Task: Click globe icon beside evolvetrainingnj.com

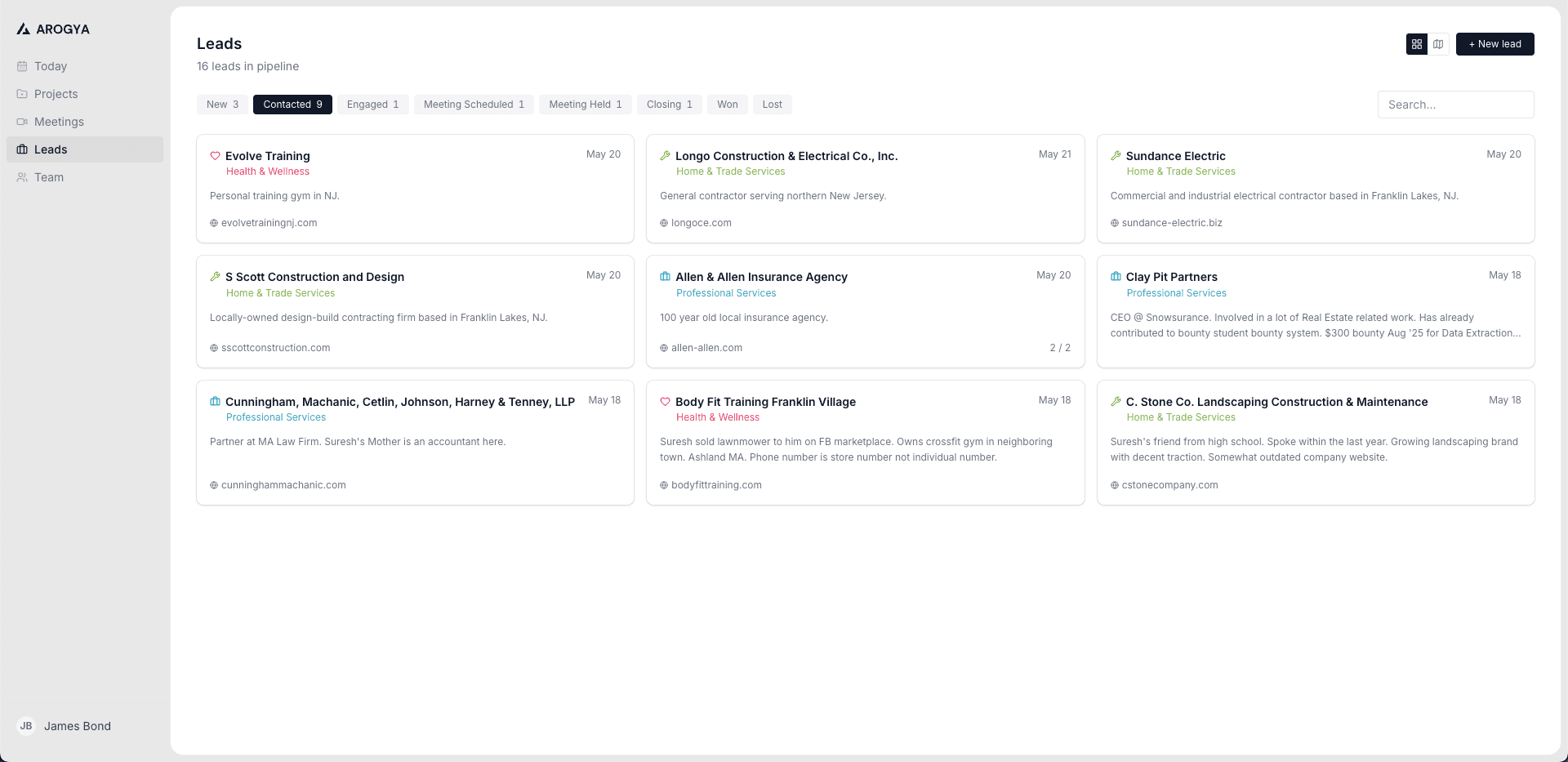Action: (x=214, y=223)
